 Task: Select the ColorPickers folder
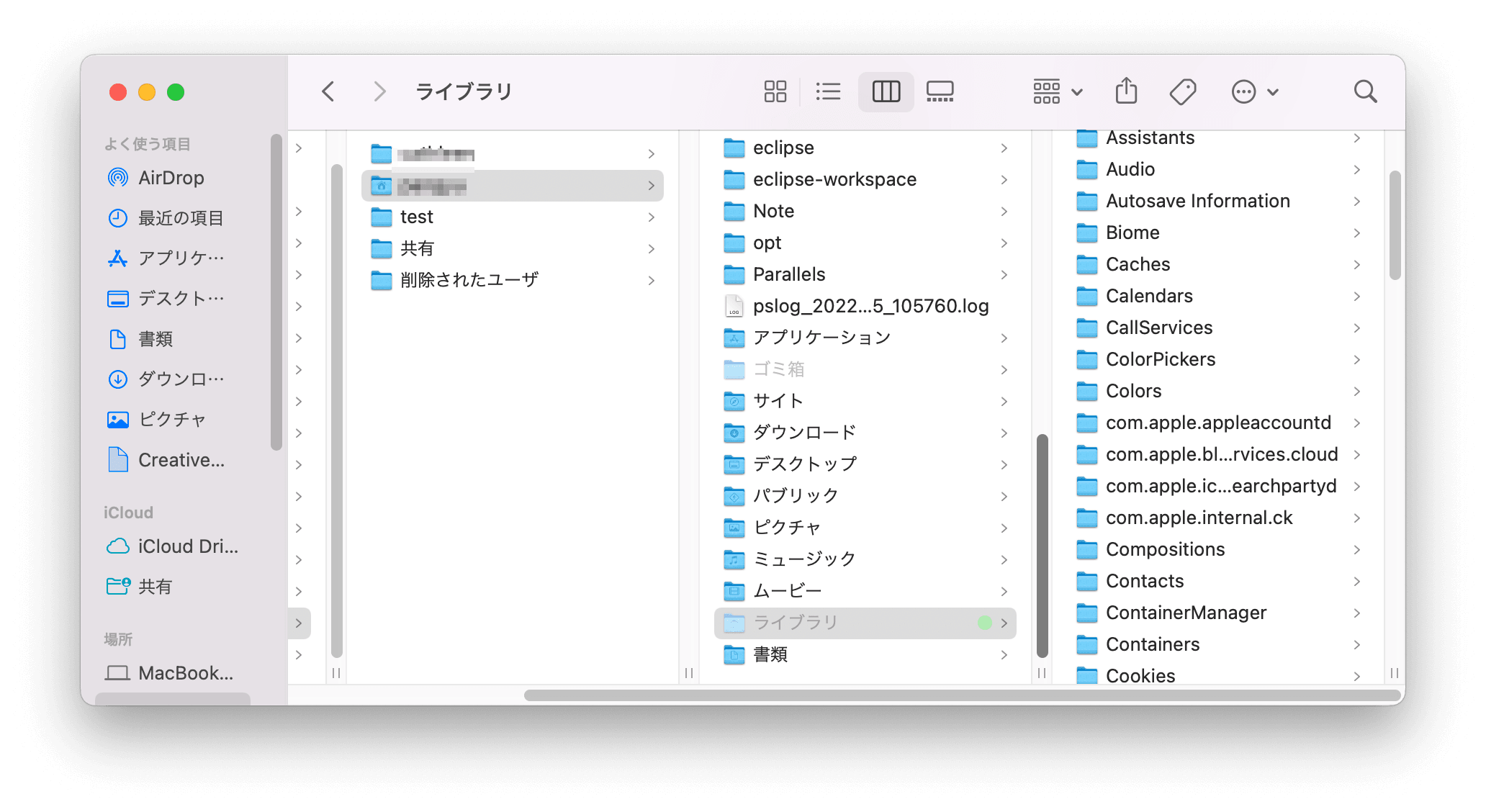pos(1217,359)
